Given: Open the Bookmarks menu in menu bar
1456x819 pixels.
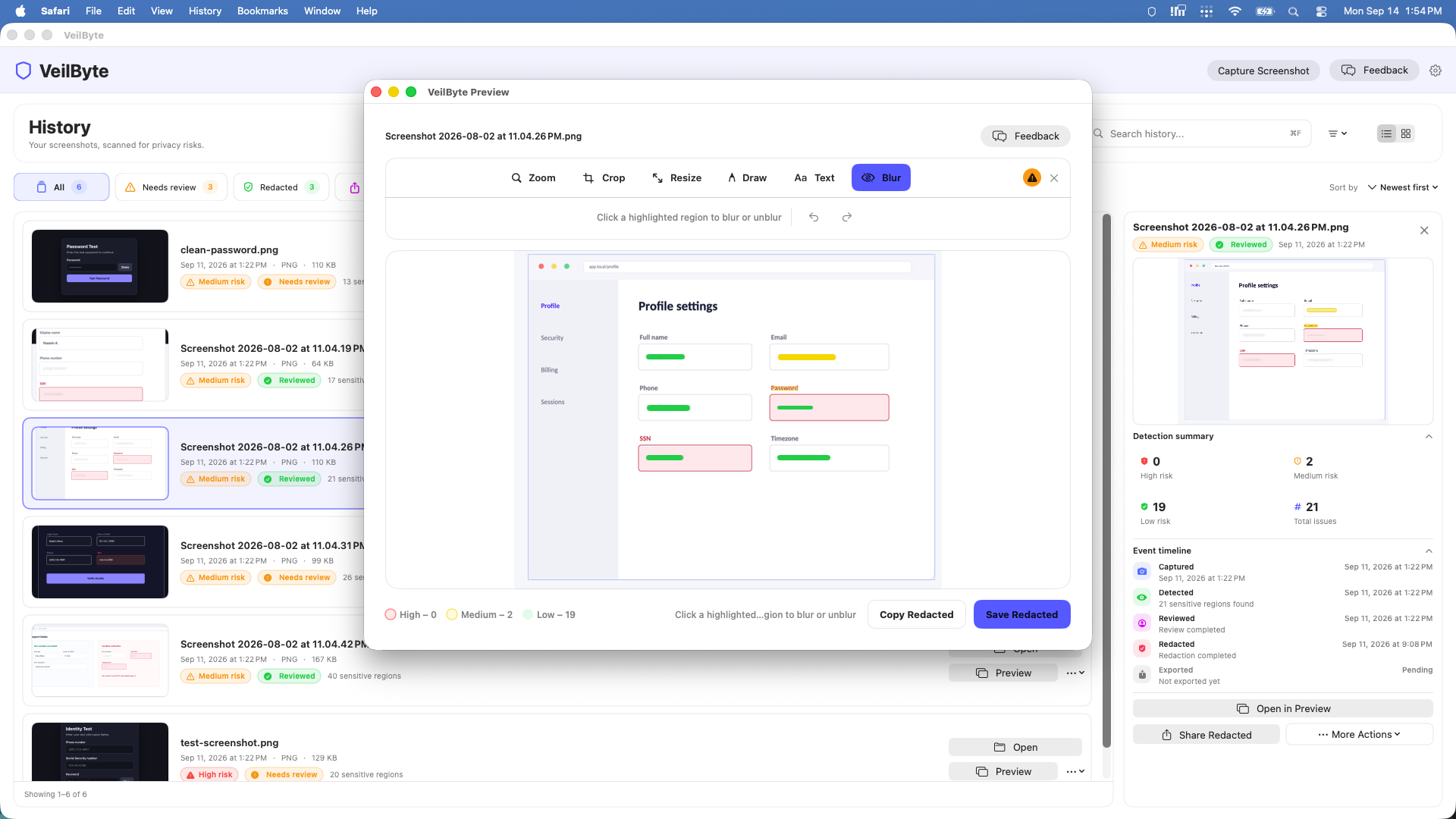Looking at the screenshot, I should click(x=262, y=11).
